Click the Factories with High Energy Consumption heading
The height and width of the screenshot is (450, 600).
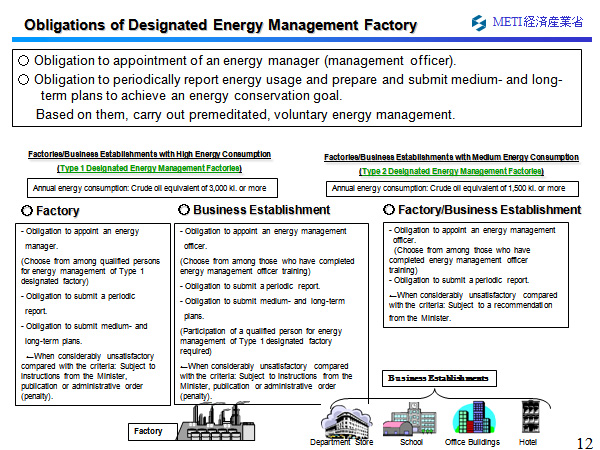149,155
